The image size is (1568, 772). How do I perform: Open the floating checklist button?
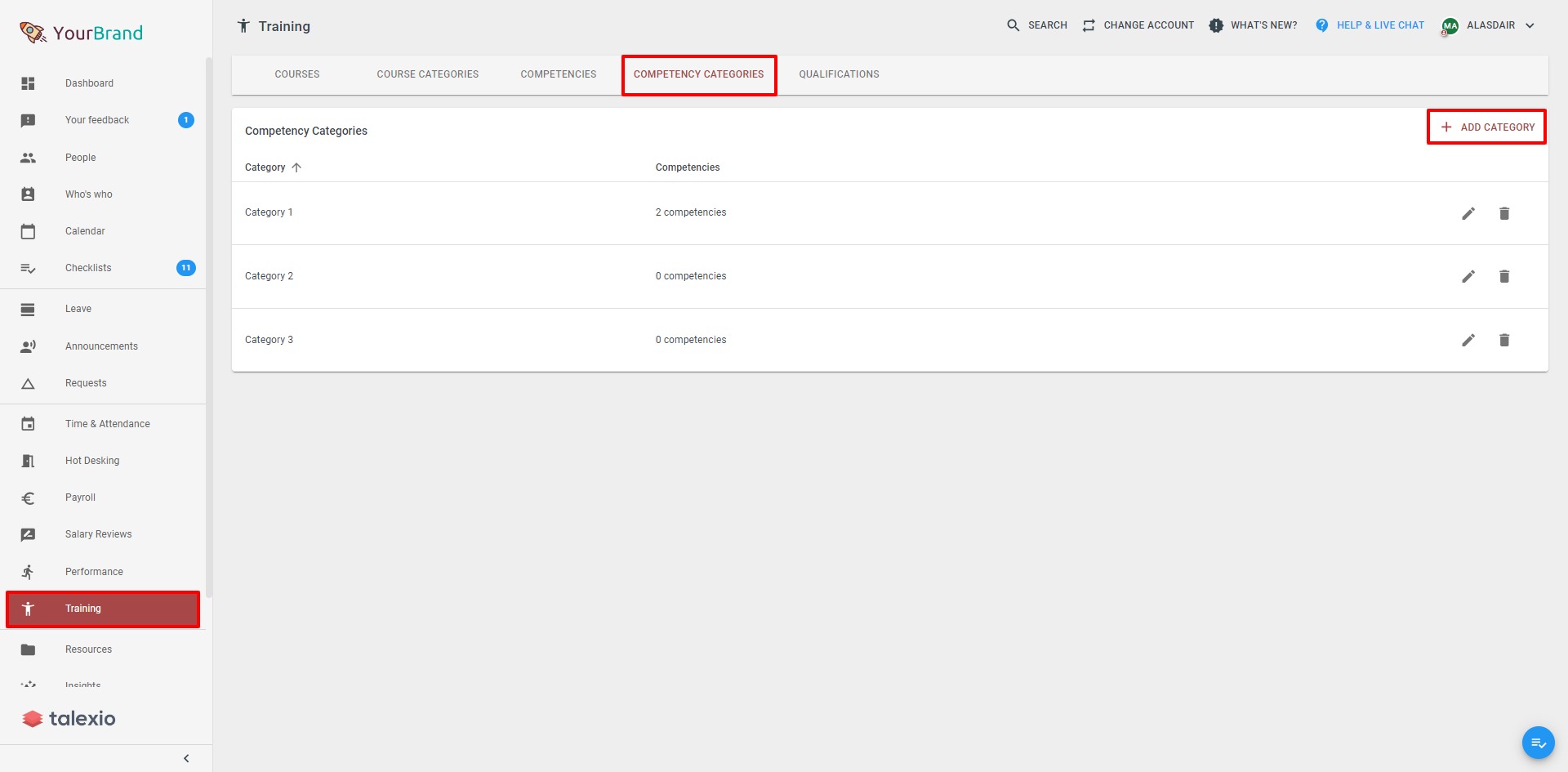pyautogui.click(x=1538, y=743)
